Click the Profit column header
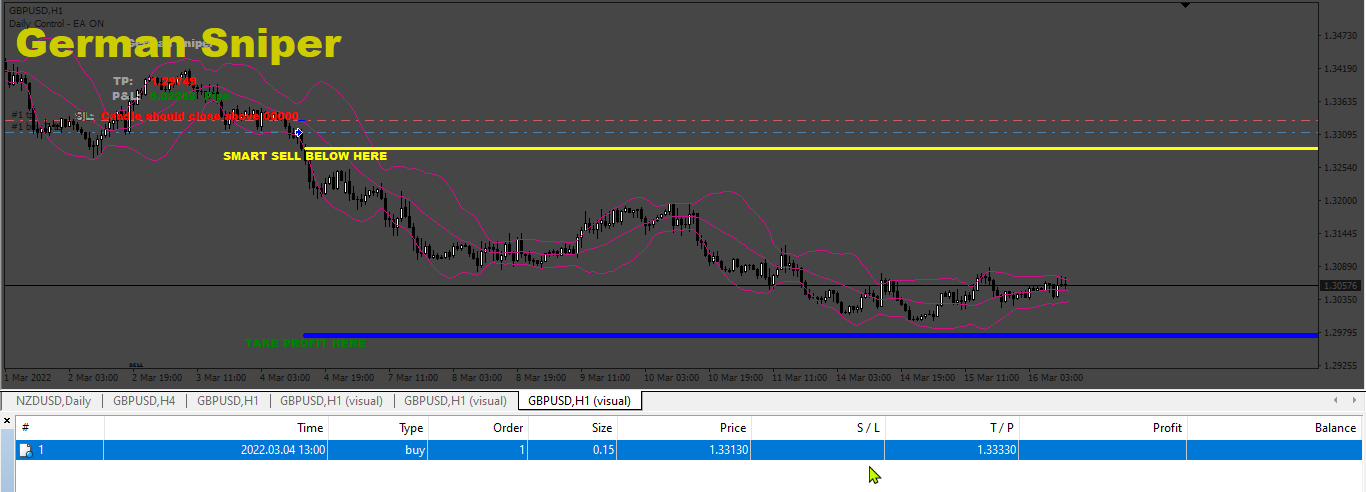 (x=1103, y=427)
